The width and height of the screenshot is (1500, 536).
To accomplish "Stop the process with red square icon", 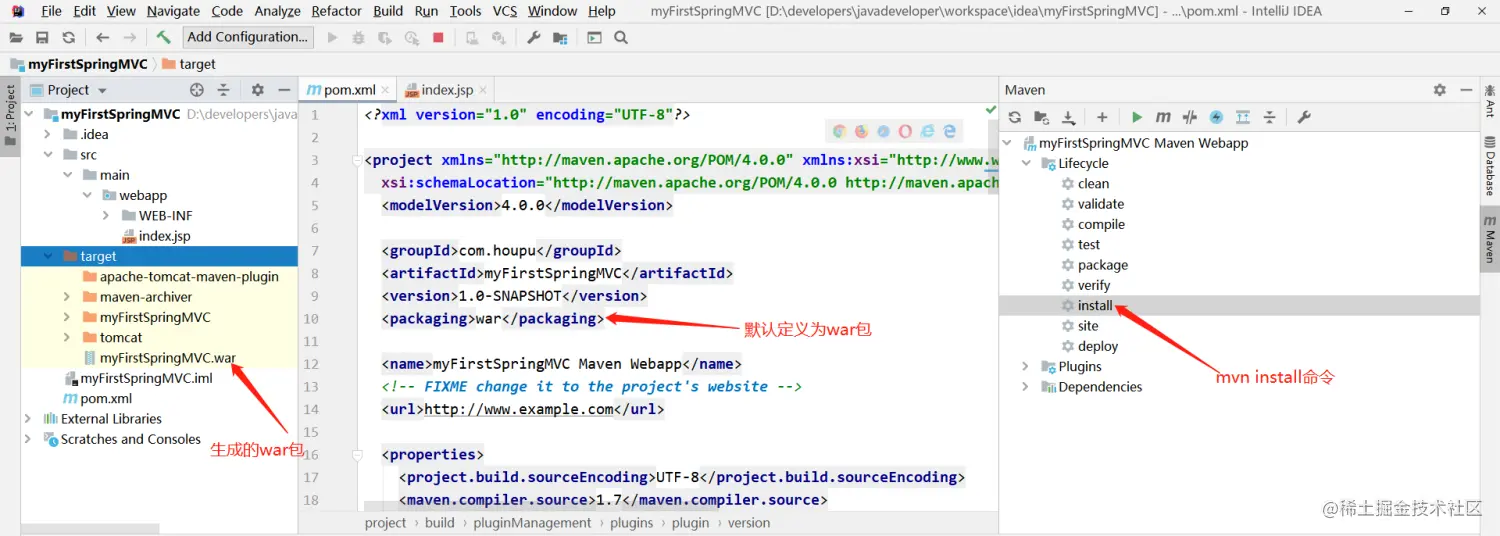I will pos(438,38).
